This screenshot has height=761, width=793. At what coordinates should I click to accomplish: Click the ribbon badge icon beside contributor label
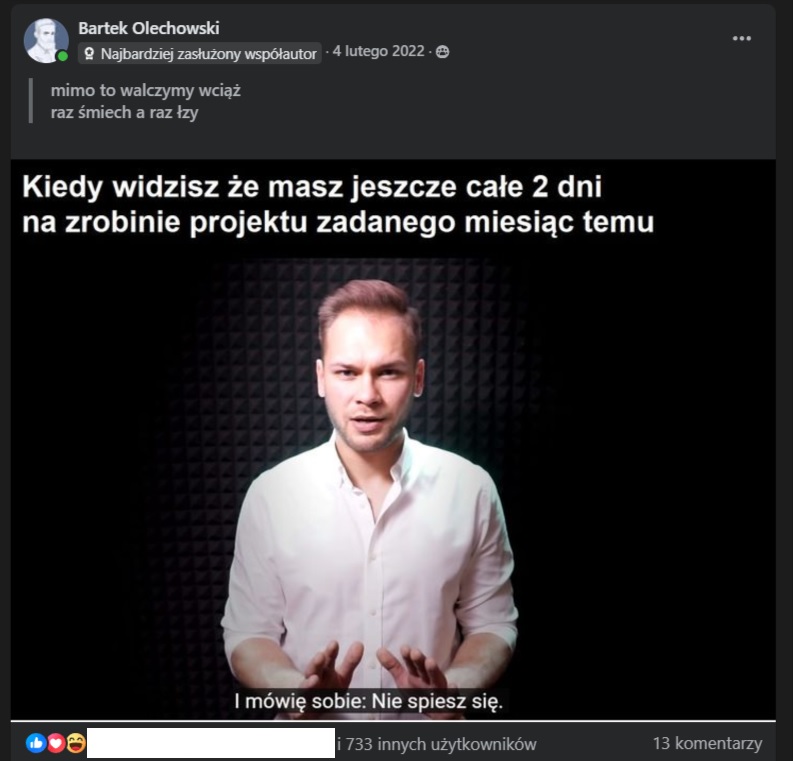point(89,53)
